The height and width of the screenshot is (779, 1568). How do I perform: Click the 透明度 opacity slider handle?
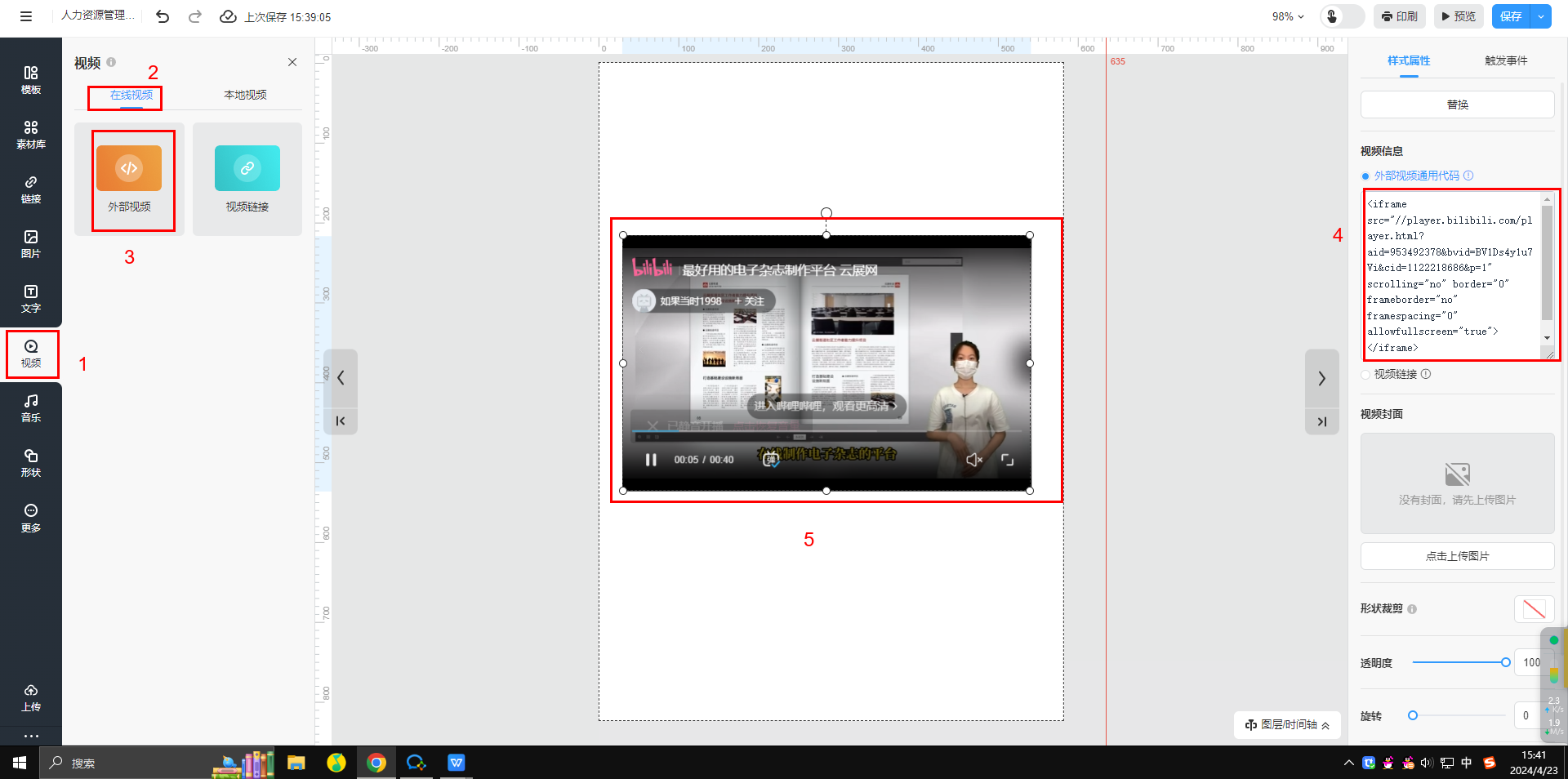1505,662
